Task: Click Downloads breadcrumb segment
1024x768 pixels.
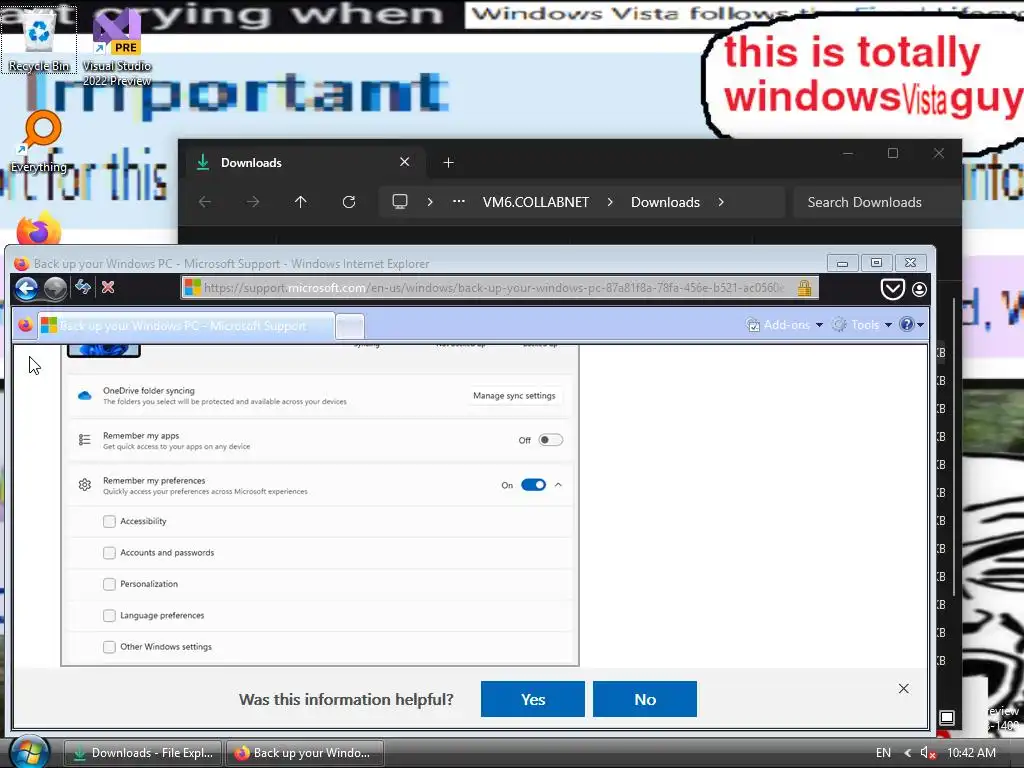Action: coord(665,202)
